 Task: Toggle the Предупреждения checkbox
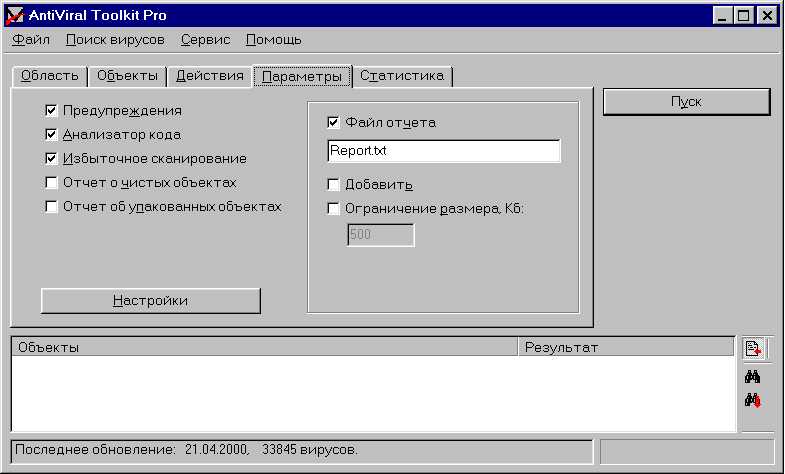click(x=51, y=110)
